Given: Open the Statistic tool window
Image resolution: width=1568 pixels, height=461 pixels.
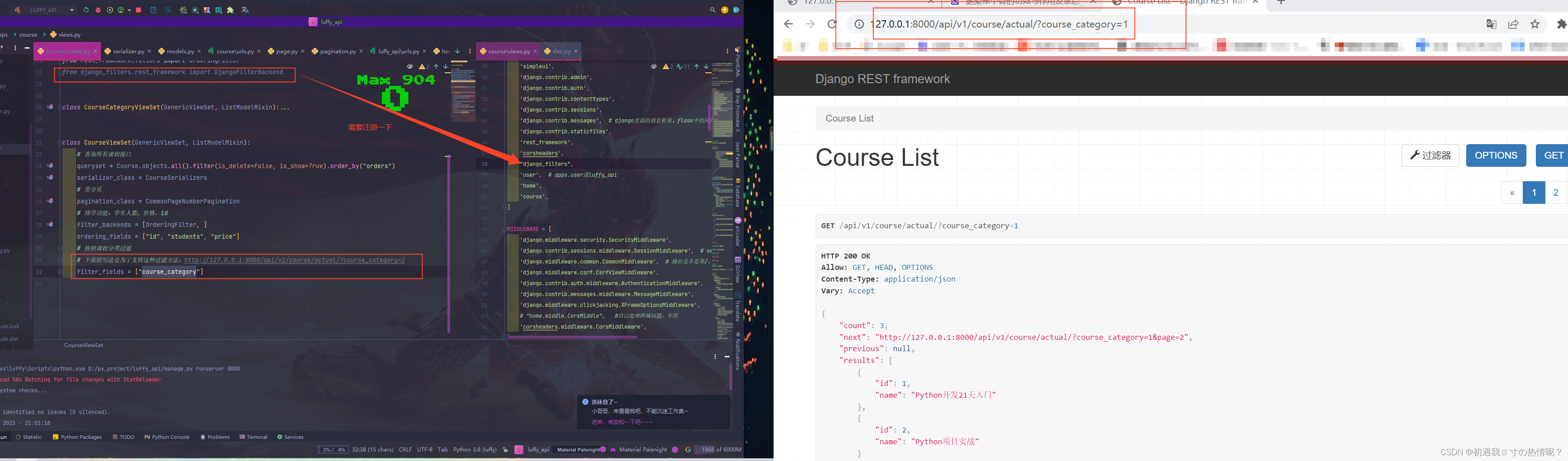Looking at the screenshot, I should [29, 437].
